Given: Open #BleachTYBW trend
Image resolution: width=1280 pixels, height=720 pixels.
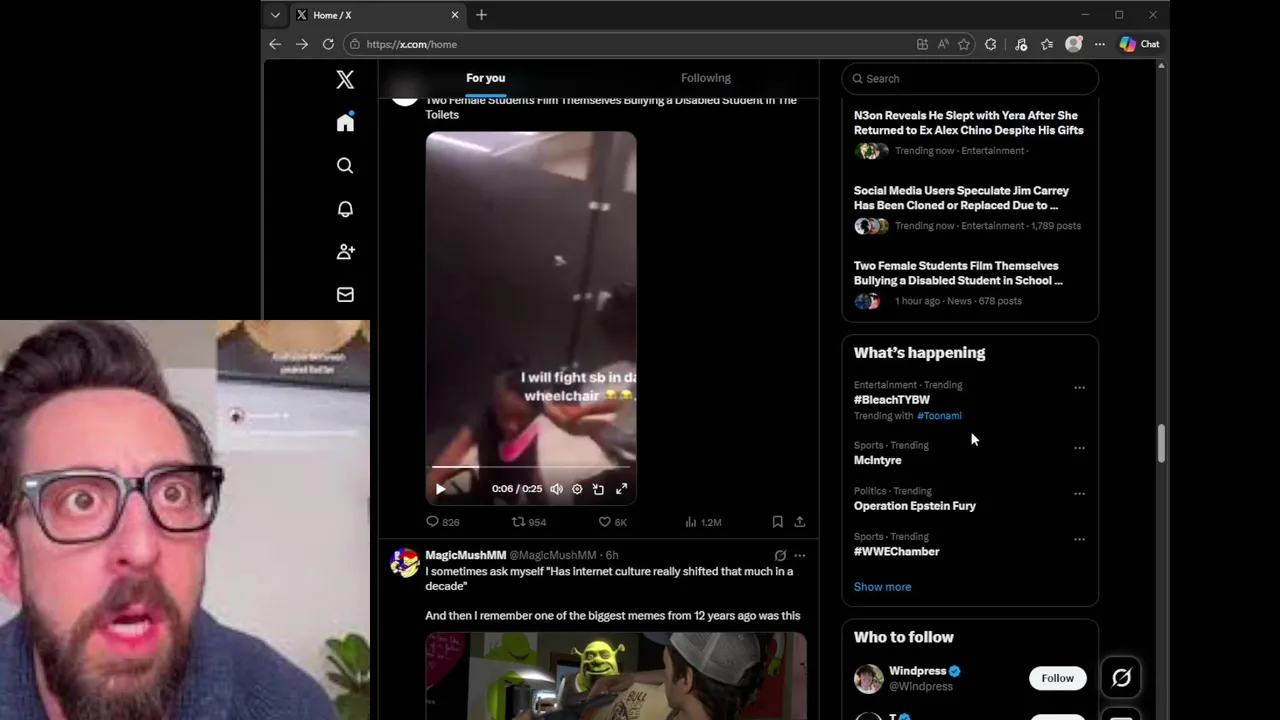Looking at the screenshot, I should 891,400.
